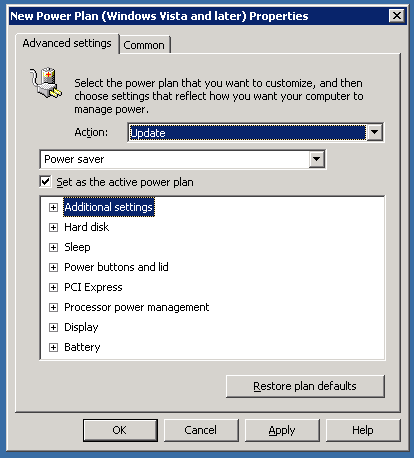The image size is (414, 458).
Task: Select the Advanced settings tab
Action: point(67,43)
